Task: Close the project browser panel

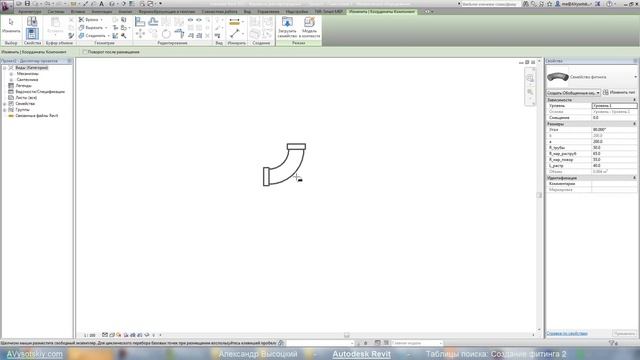Action: (69, 61)
